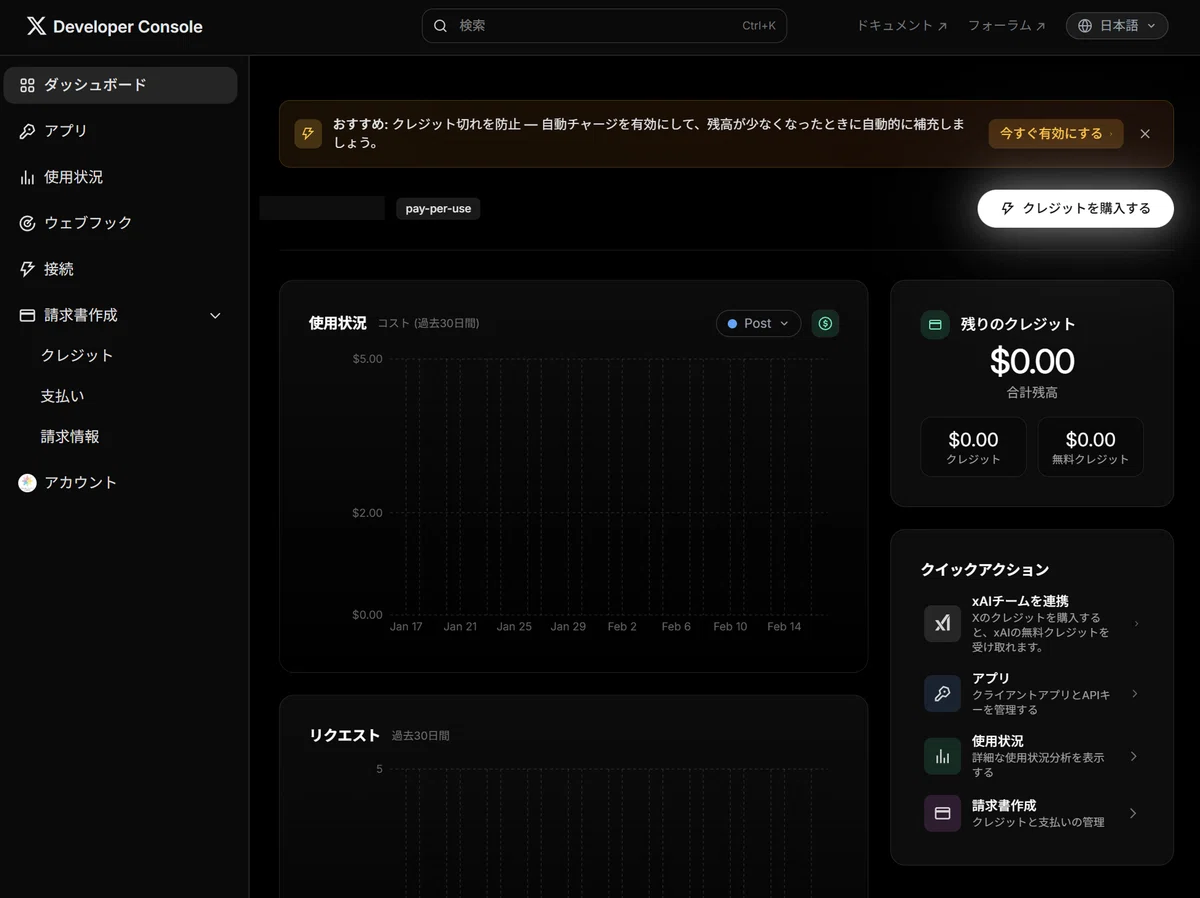Click the X logo in the header
Screen dimensions: 1200x898
[36, 27]
